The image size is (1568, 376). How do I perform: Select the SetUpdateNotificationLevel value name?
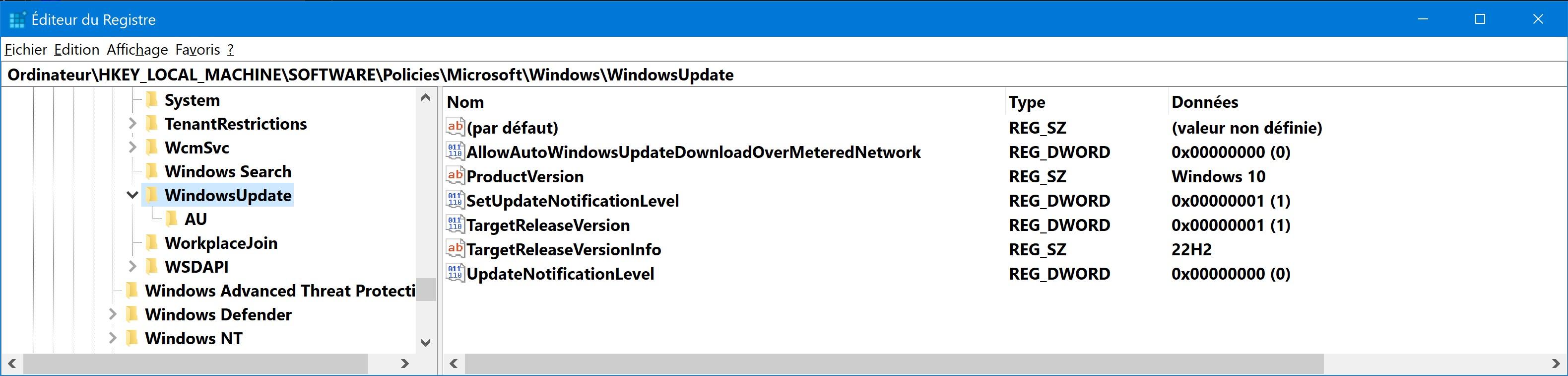(573, 201)
